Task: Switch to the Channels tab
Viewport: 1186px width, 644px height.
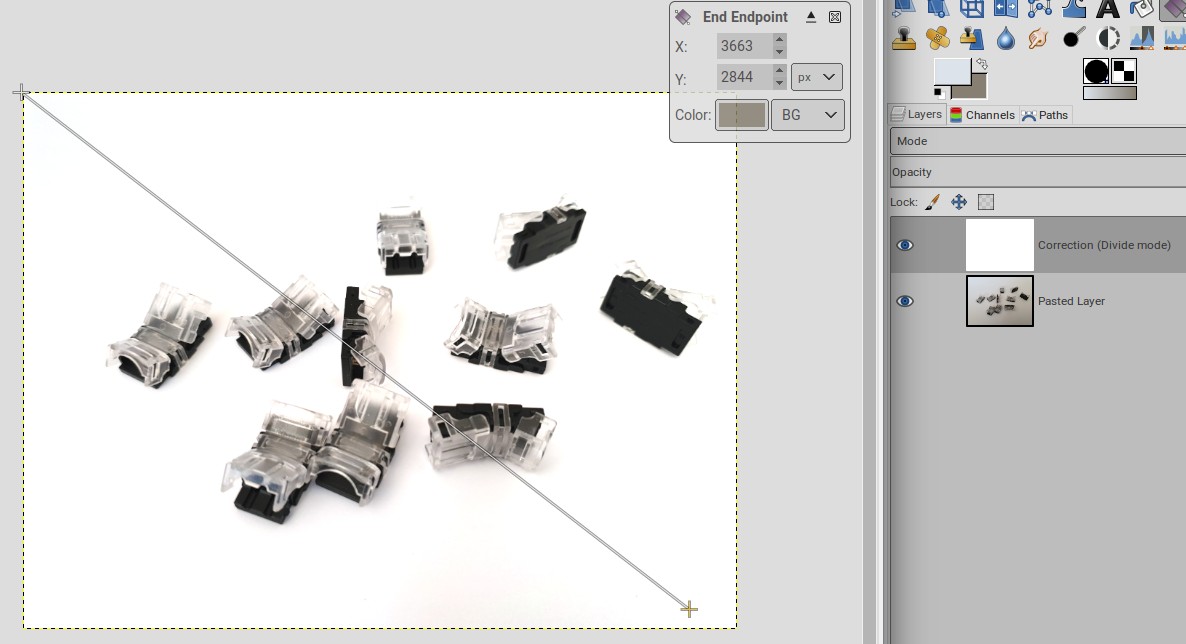Action: click(x=982, y=114)
